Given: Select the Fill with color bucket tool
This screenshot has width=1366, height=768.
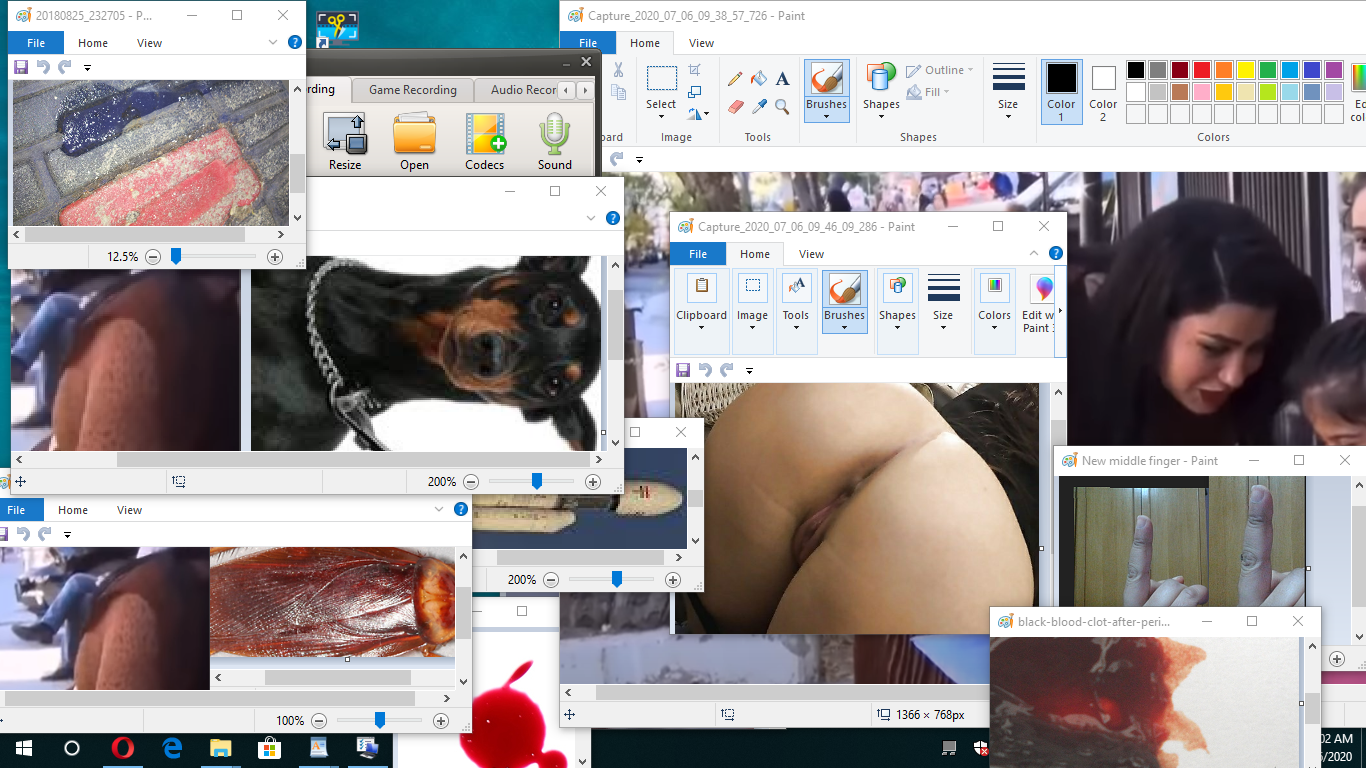Looking at the screenshot, I should tap(759, 79).
